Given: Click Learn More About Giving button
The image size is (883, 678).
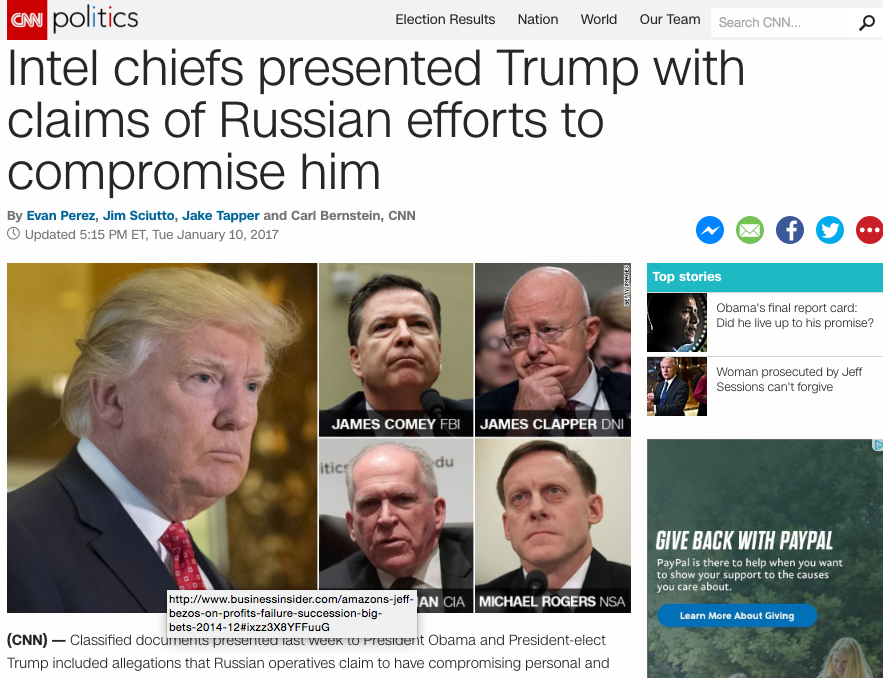Looking at the screenshot, I should coord(737,615).
